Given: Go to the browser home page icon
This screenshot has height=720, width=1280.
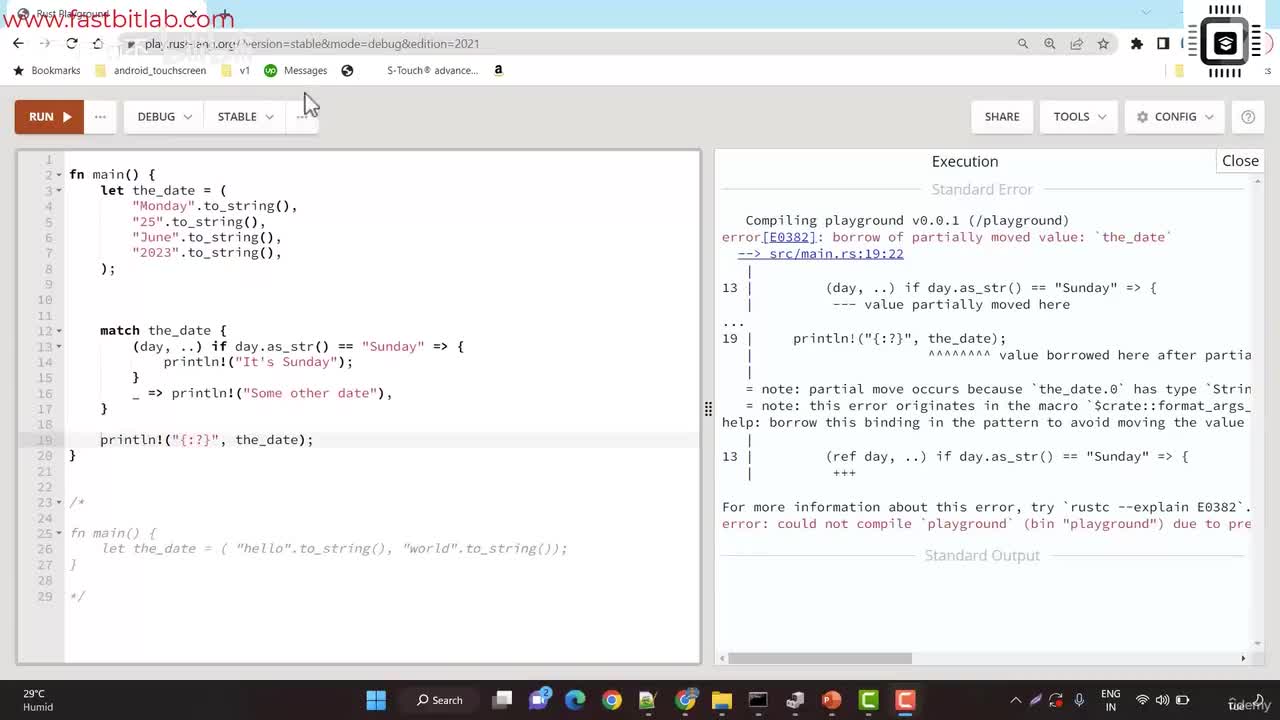Looking at the screenshot, I should pos(98,43).
